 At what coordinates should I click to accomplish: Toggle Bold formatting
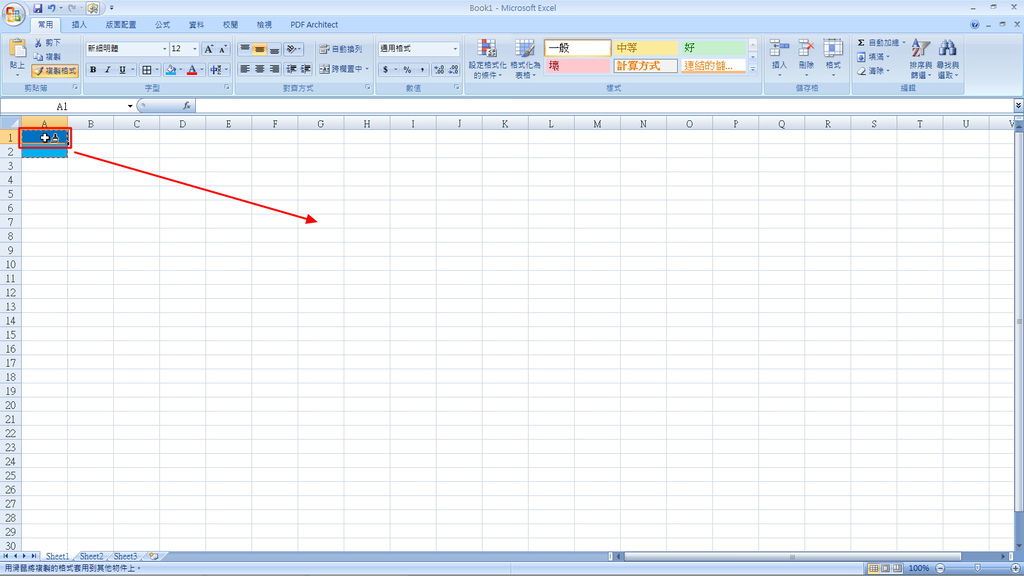pos(93,70)
